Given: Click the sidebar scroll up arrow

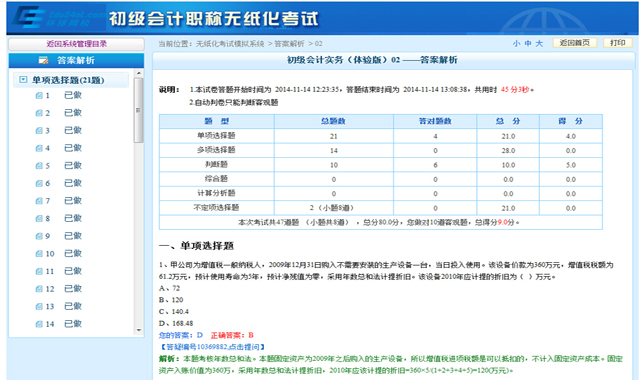Looking at the screenshot, I should pos(139,73).
